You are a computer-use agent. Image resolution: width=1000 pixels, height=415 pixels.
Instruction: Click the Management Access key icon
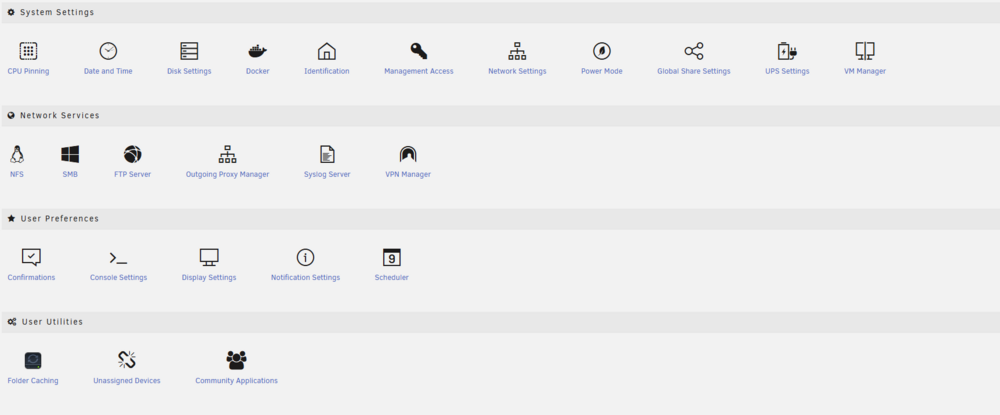click(418, 51)
